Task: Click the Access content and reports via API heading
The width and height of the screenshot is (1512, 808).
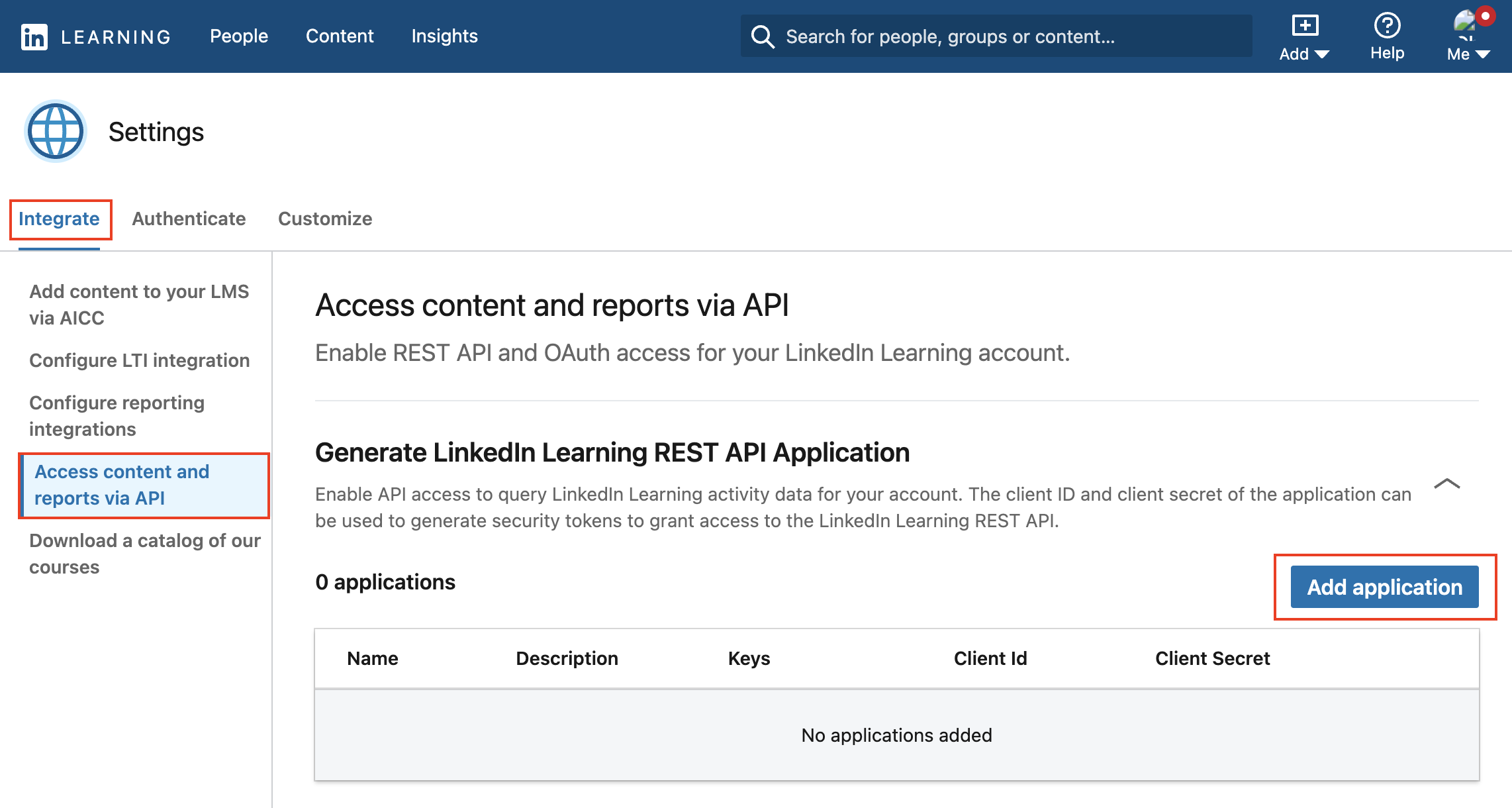Action: 552,305
